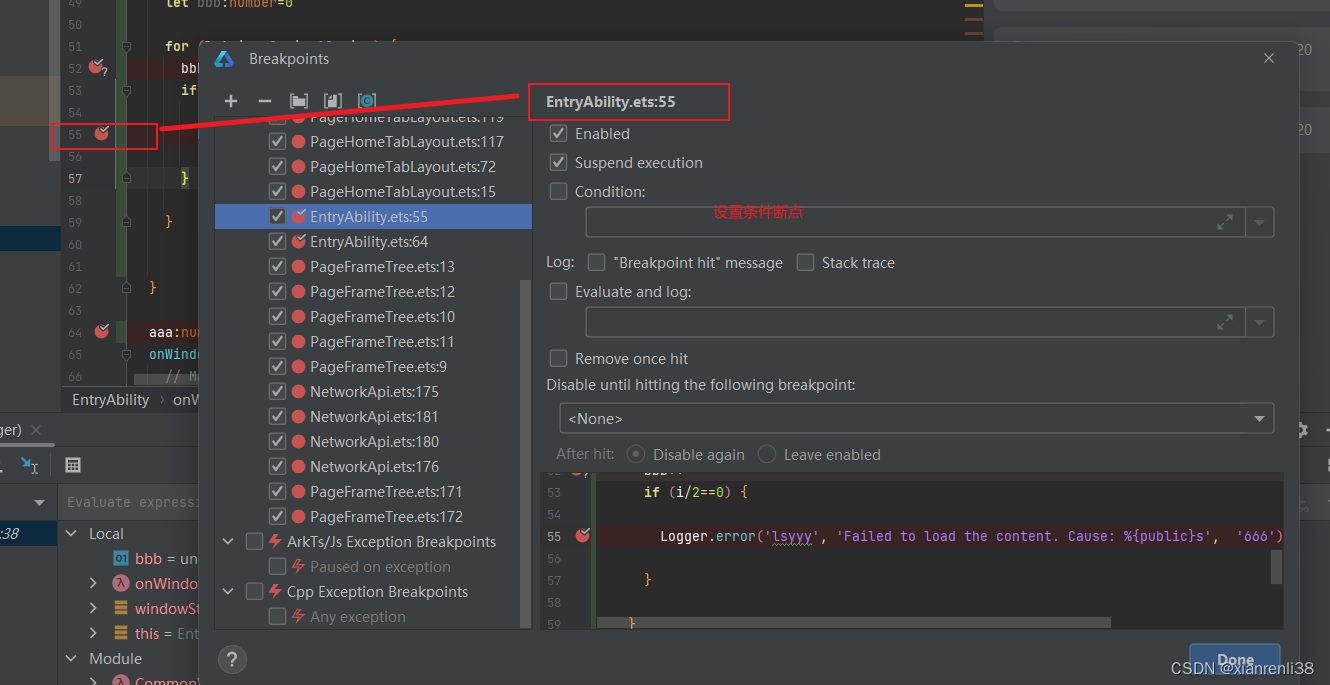Toggle group by file icon
Image resolution: width=1330 pixels, height=685 pixels.
(x=333, y=101)
